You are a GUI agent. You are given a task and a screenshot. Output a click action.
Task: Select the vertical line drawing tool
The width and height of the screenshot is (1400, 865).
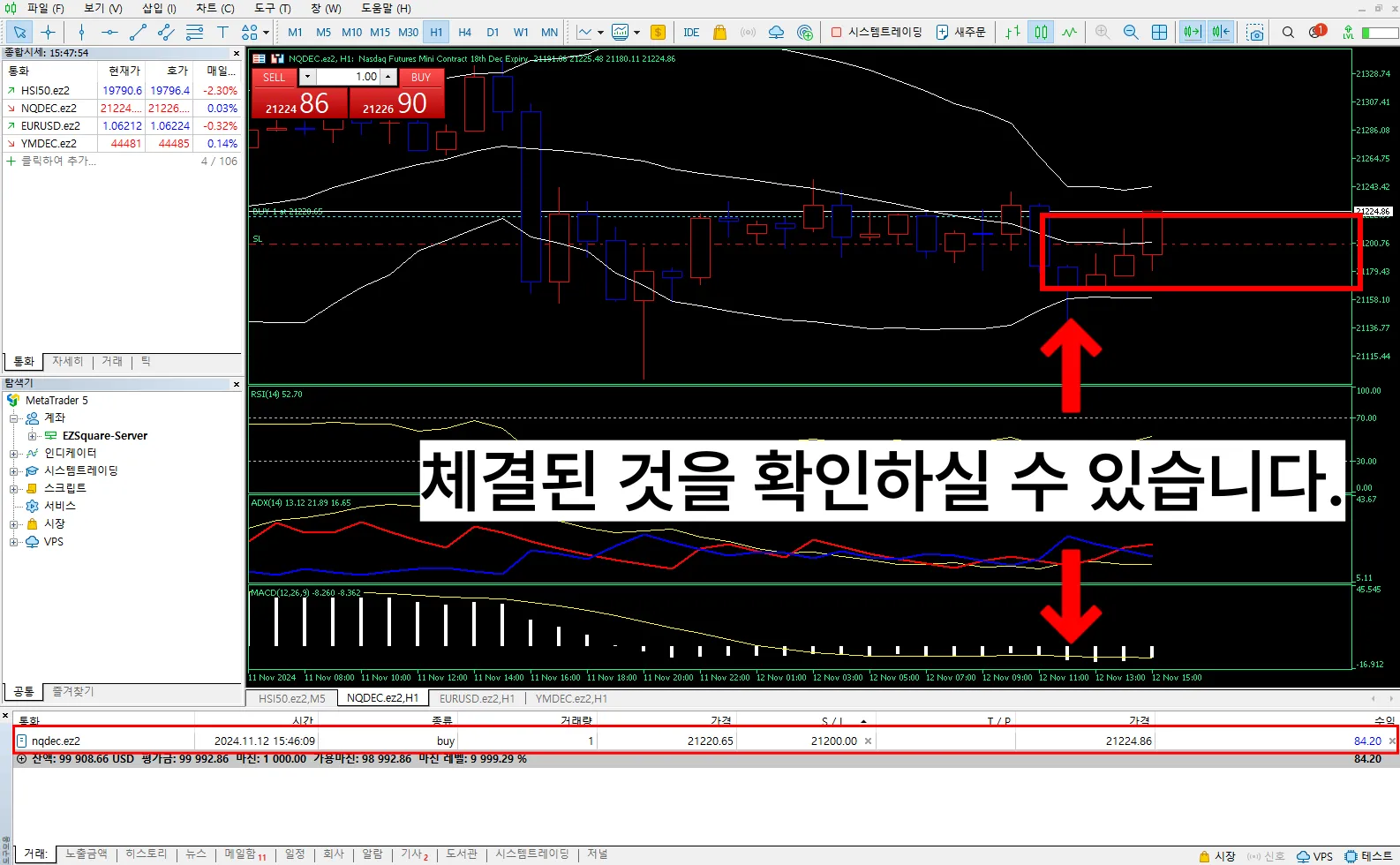pyautogui.click(x=81, y=32)
